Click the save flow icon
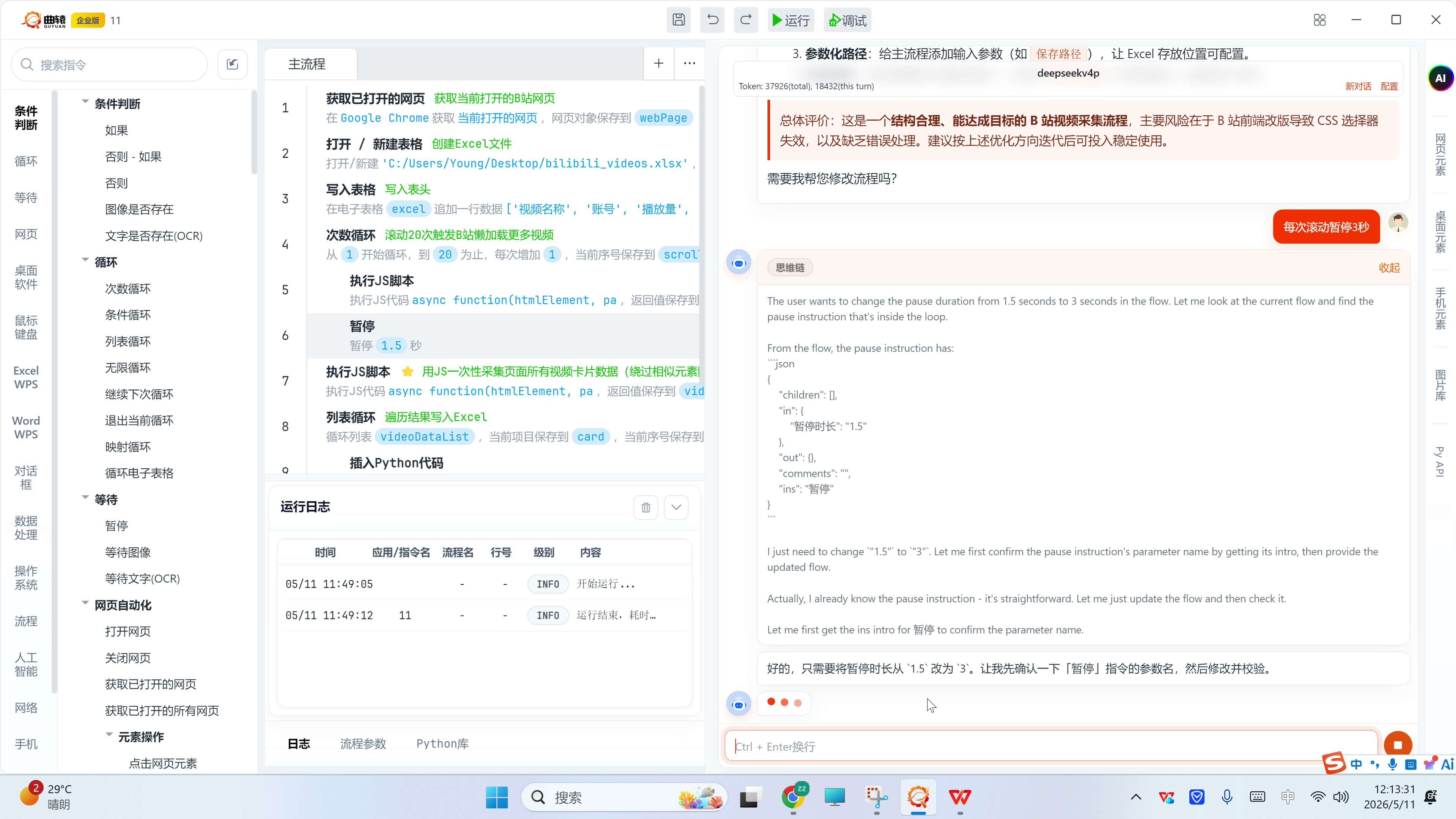The image size is (1456, 819). pos(678,20)
